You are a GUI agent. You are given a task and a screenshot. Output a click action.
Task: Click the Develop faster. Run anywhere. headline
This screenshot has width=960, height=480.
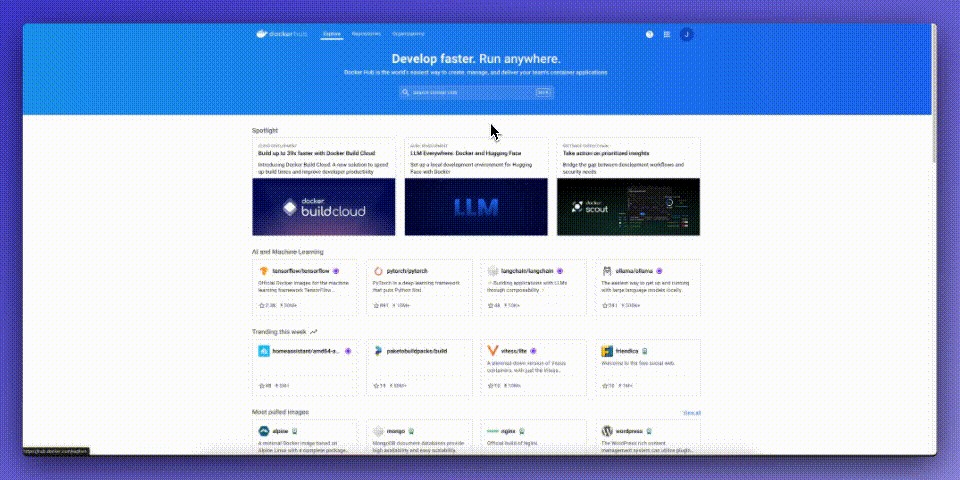click(x=476, y=59)
